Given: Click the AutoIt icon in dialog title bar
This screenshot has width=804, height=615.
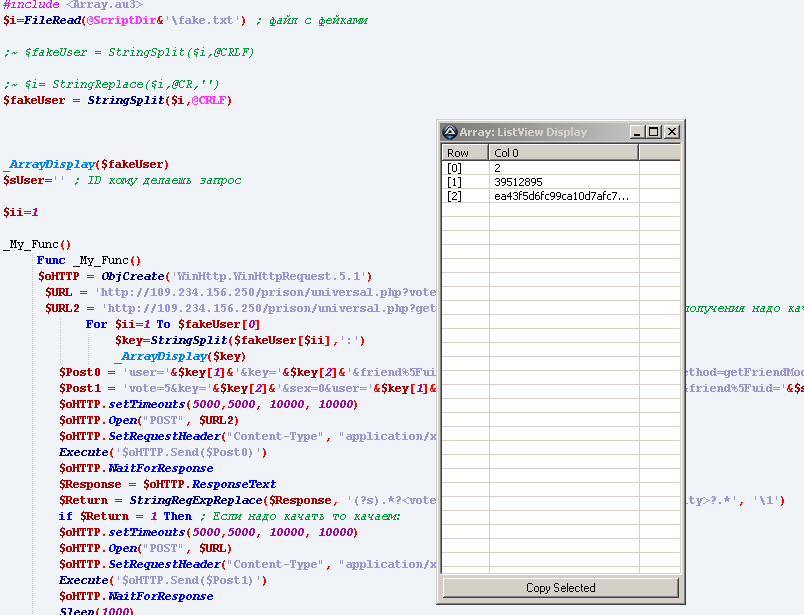Looking at the screenshot, I should point(450,132).
